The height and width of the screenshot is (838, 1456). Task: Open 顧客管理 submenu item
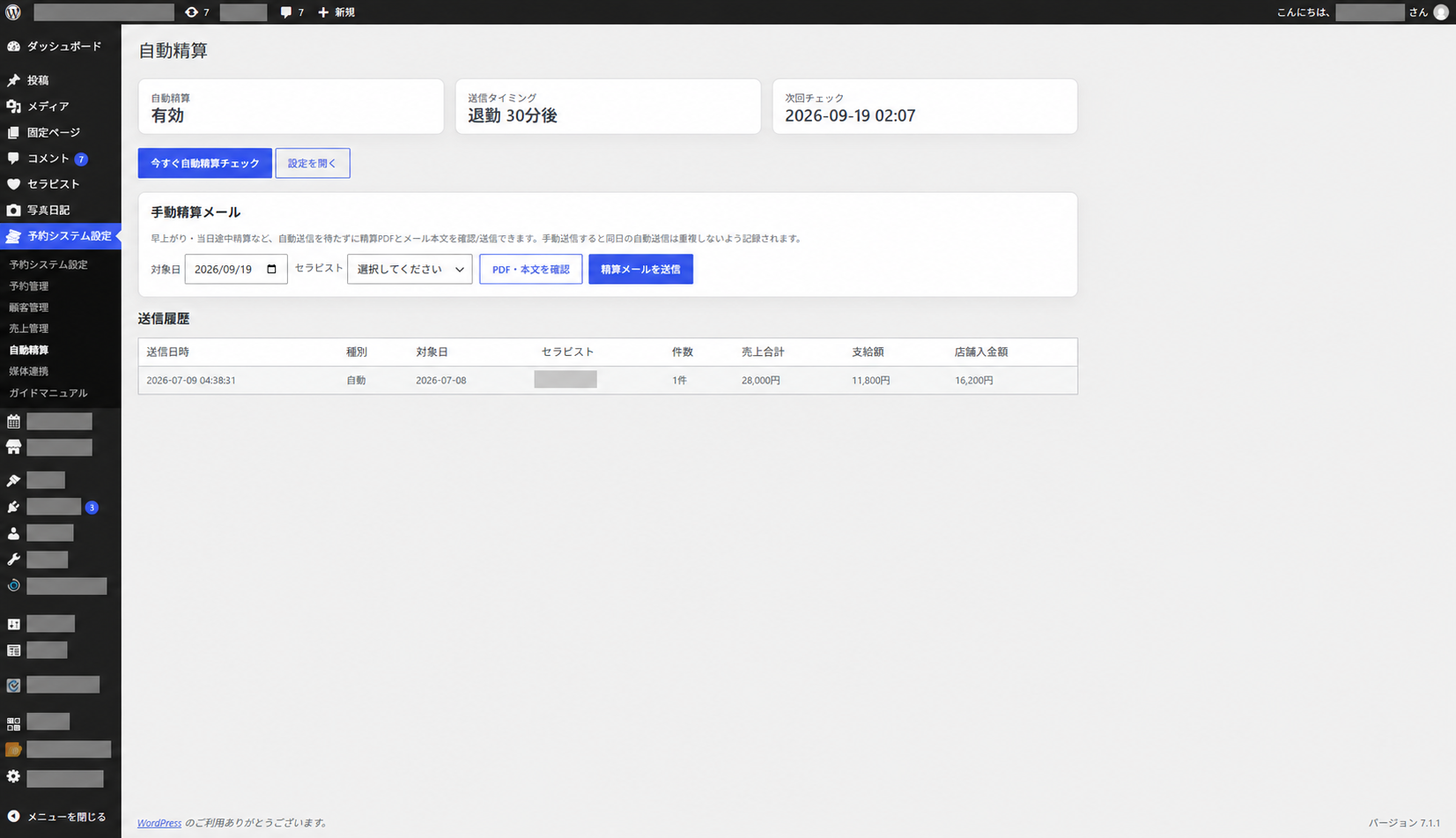coord(29,308)
